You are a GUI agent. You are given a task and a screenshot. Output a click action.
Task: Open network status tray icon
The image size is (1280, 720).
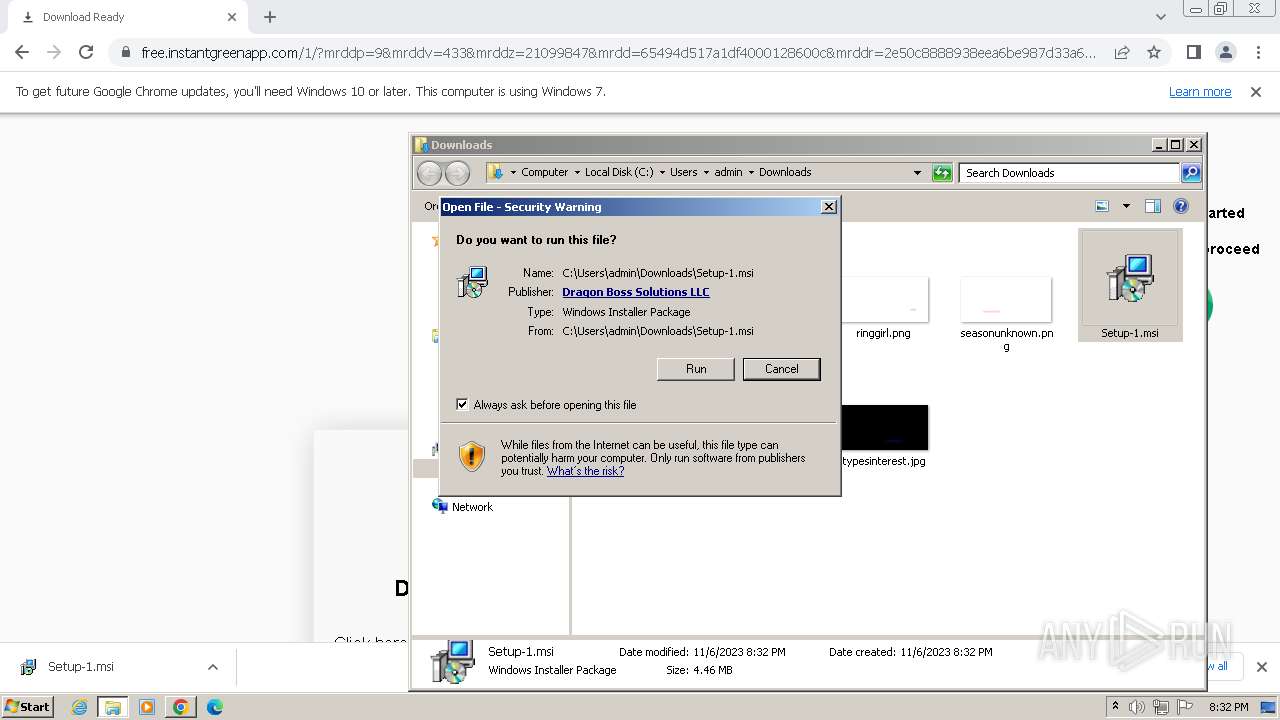point(1161,707)
